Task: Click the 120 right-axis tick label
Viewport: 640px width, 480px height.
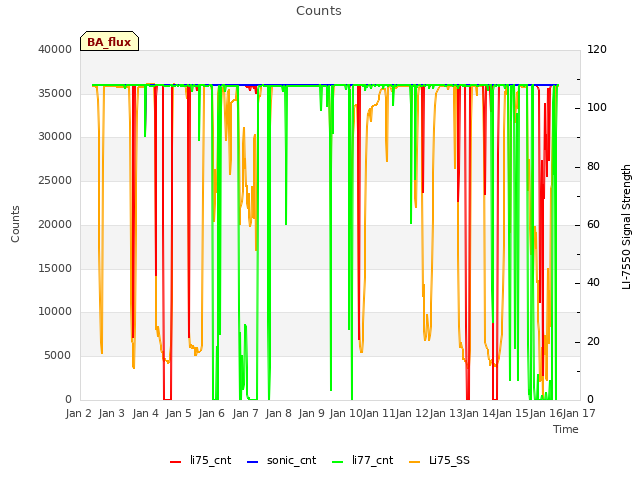Action: coord(597,49)
